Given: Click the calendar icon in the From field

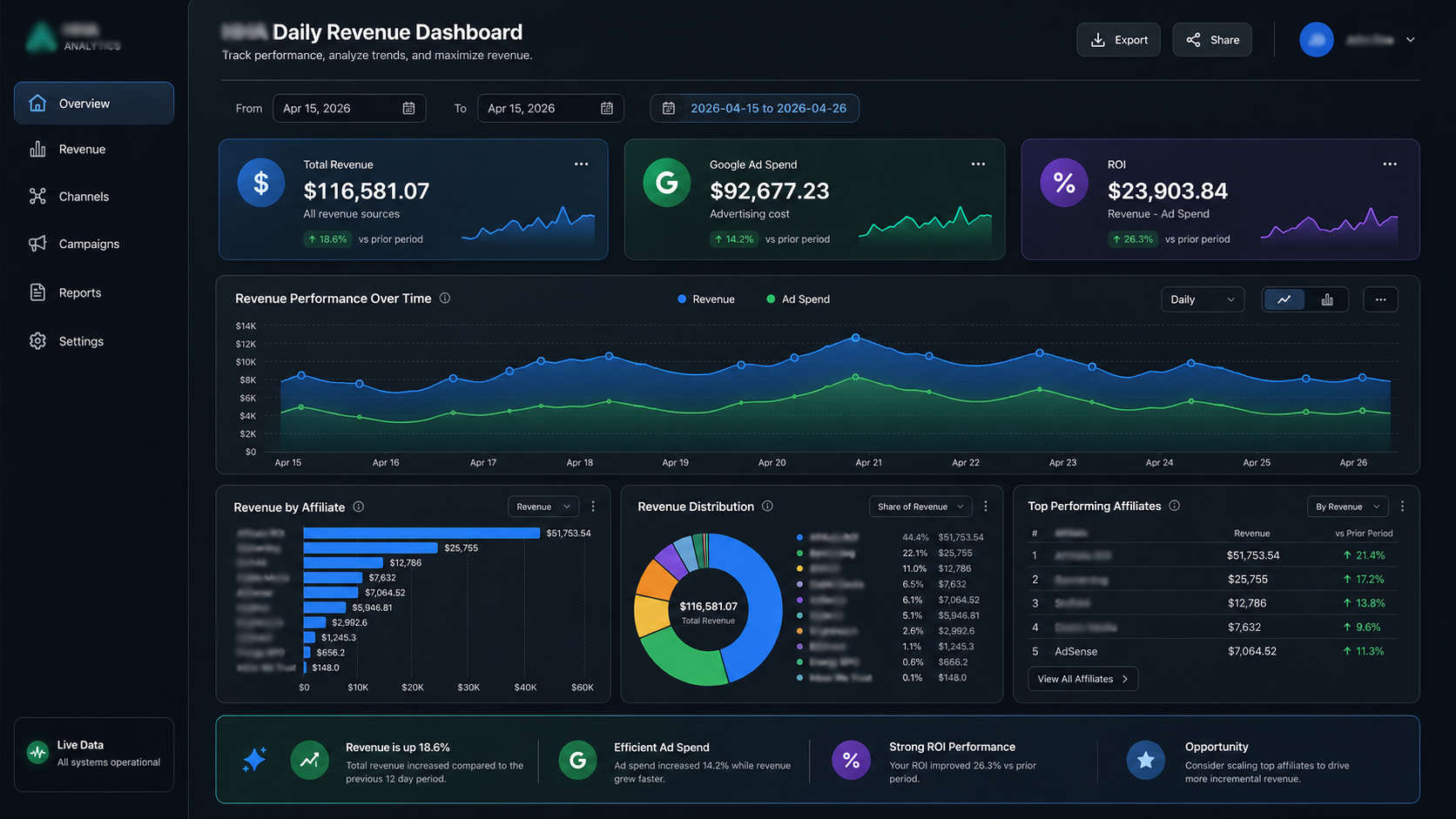Looking at the screenshot, I should point(408,108).
